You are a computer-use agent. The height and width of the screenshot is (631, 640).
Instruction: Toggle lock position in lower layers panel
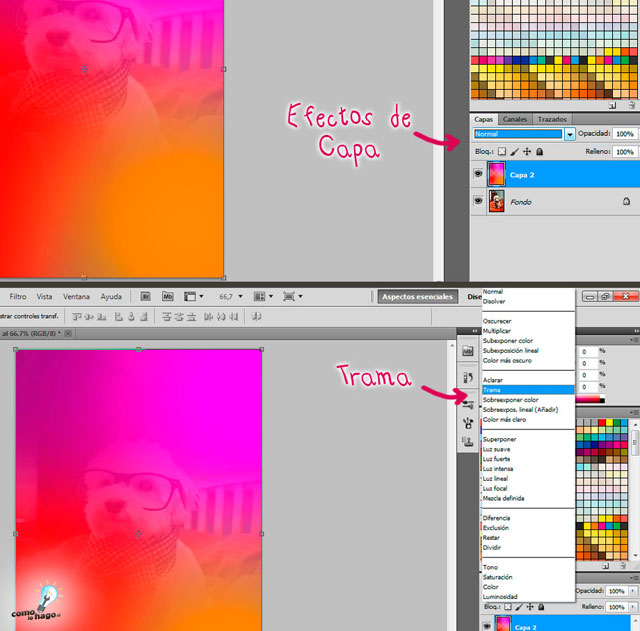pos(530,607)
